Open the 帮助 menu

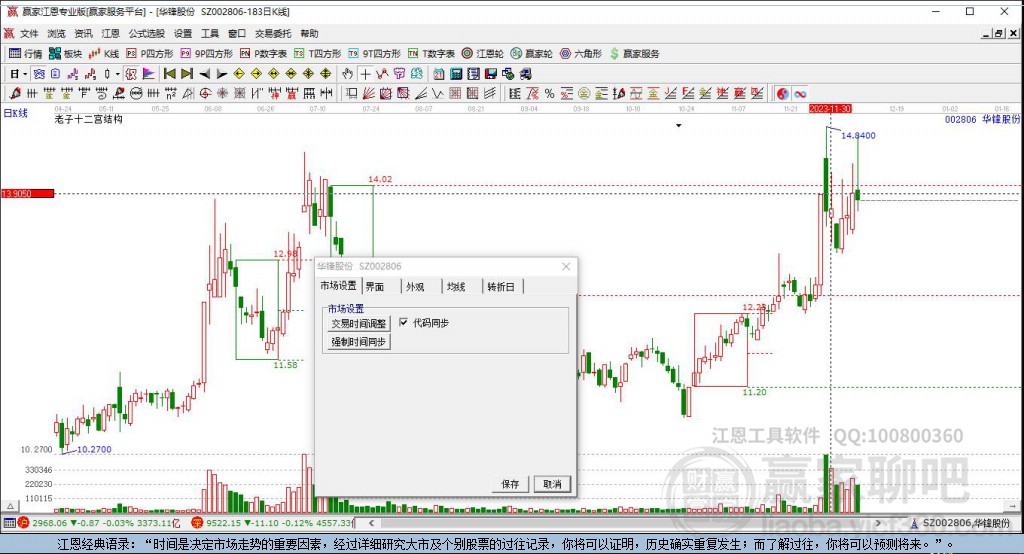[309, 33]
